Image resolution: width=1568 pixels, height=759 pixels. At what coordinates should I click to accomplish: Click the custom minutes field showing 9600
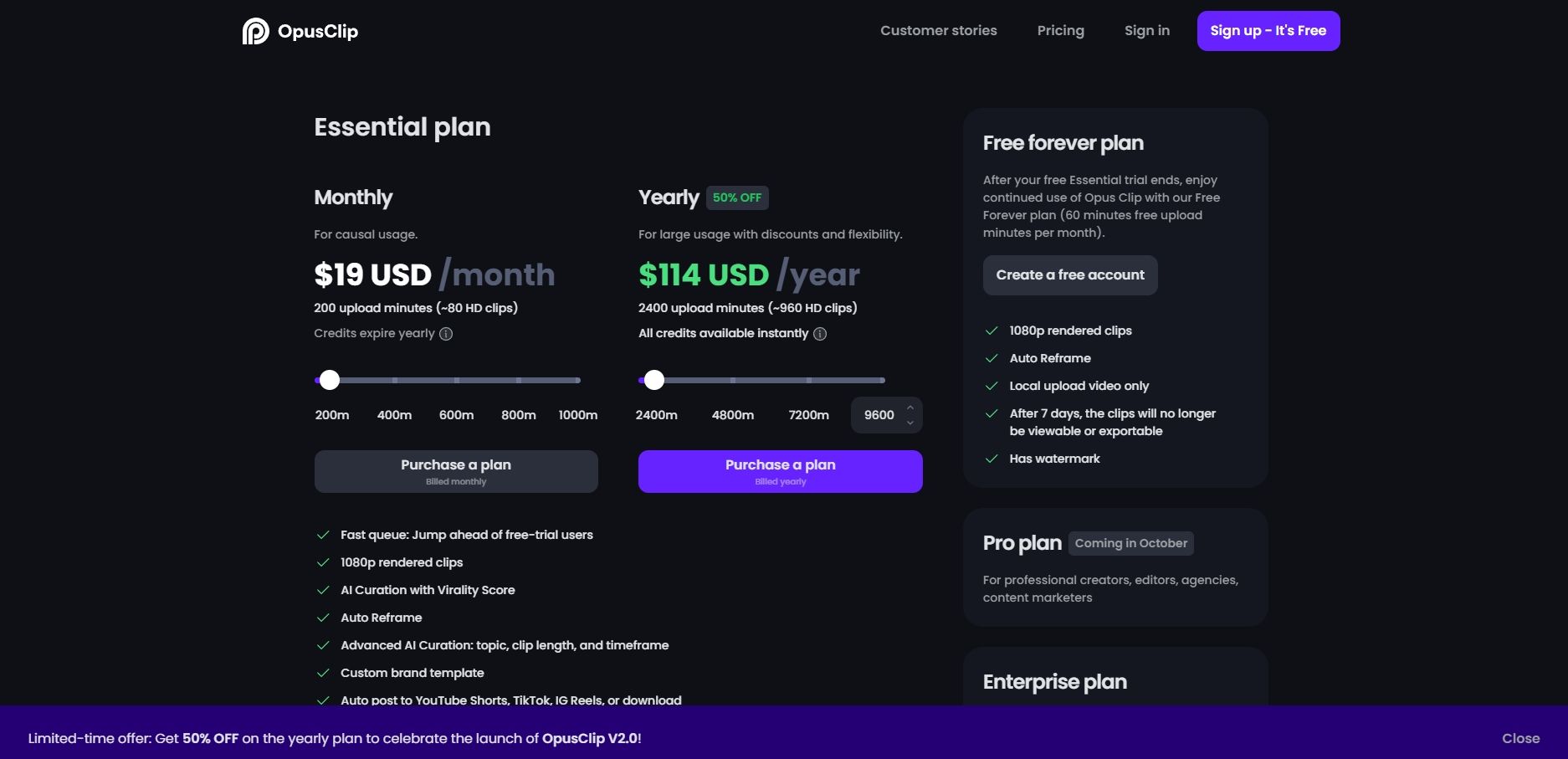(879, 415)
